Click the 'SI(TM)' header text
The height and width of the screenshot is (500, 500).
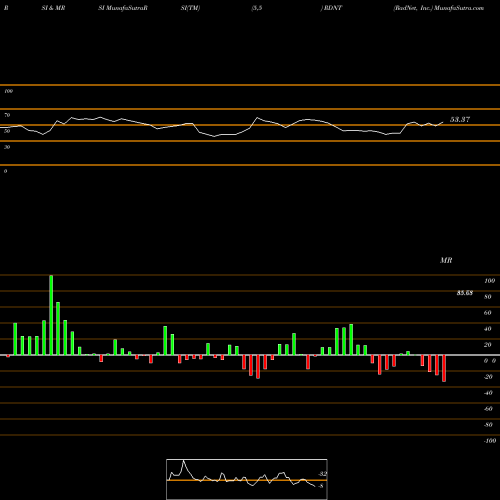(190, 8)
